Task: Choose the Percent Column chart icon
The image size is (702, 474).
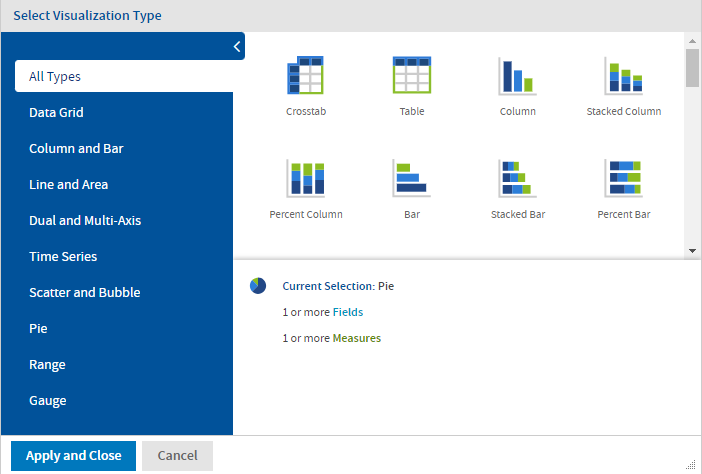Action: (306, 178)
